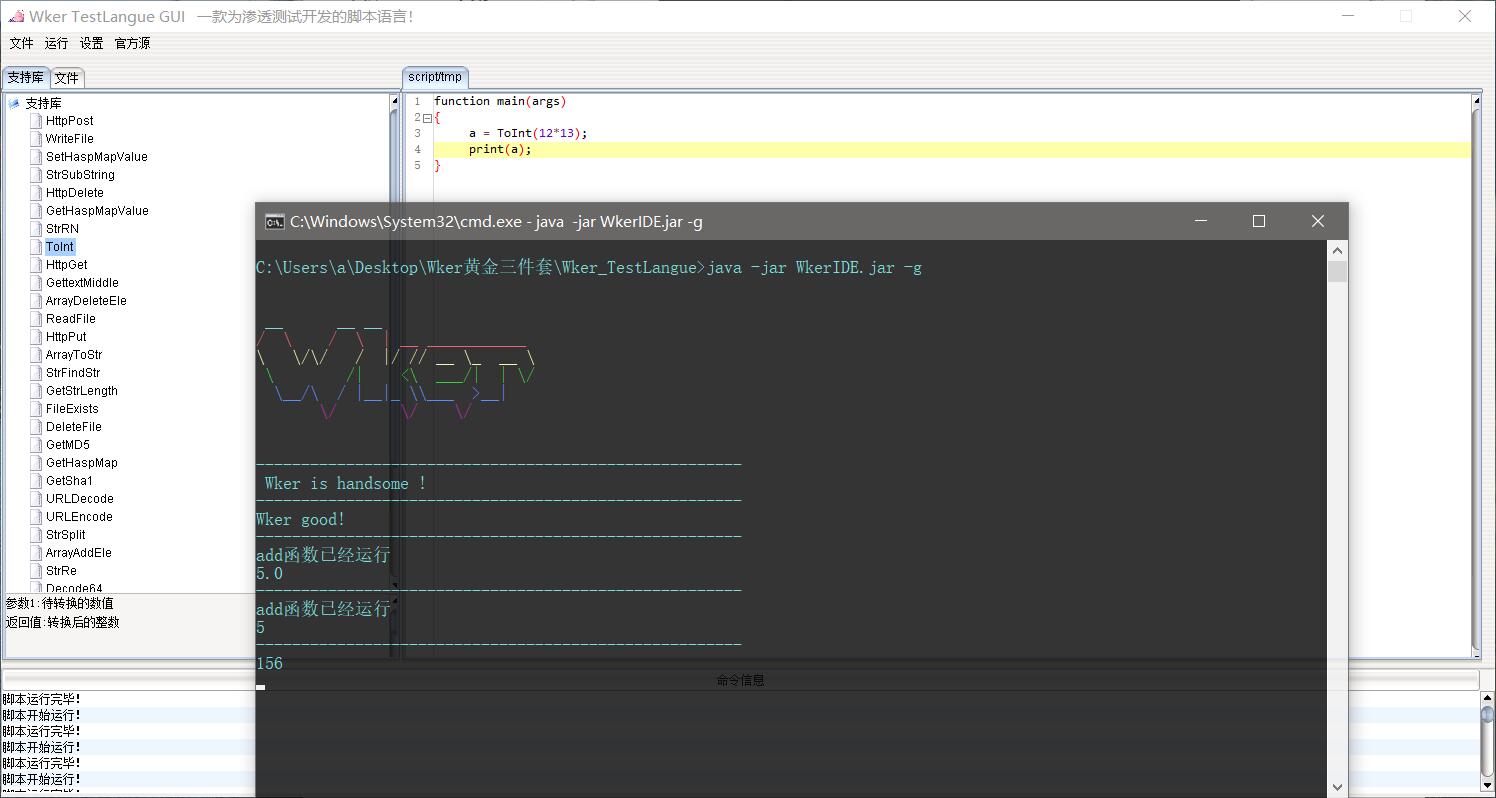The image size is (1496, 798).
Task: Maximize the cmd.exe window
Action: pos(1259,221)
